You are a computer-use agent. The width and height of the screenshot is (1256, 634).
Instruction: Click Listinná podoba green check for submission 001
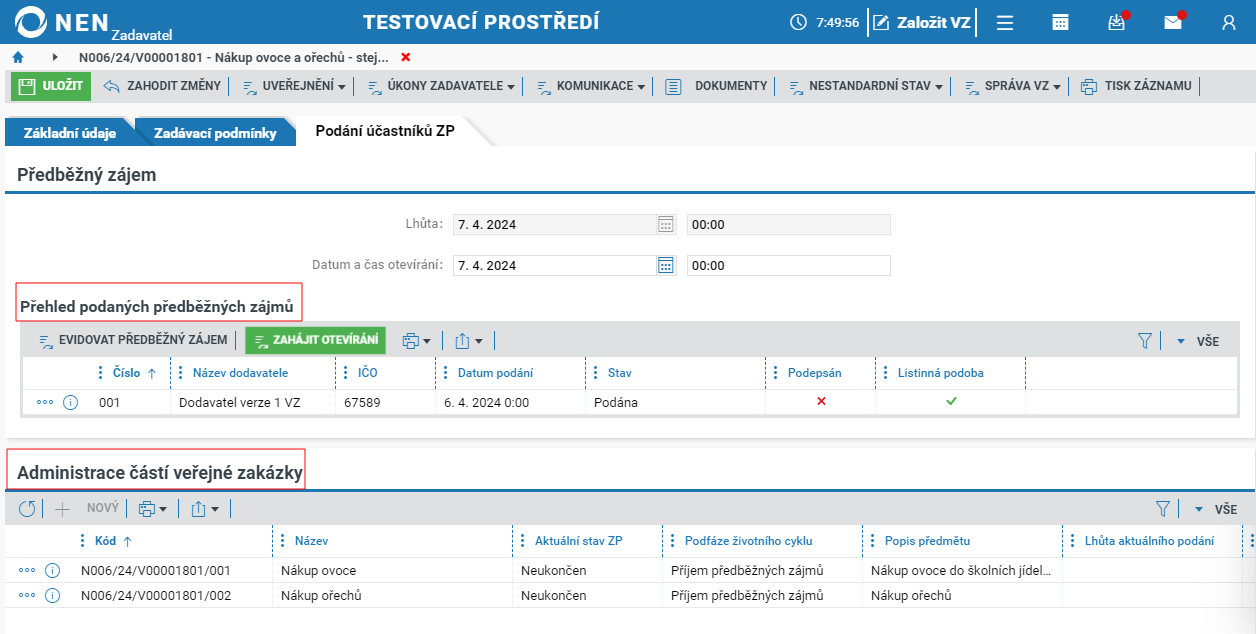pyautogui.click(x=952, y=401)
